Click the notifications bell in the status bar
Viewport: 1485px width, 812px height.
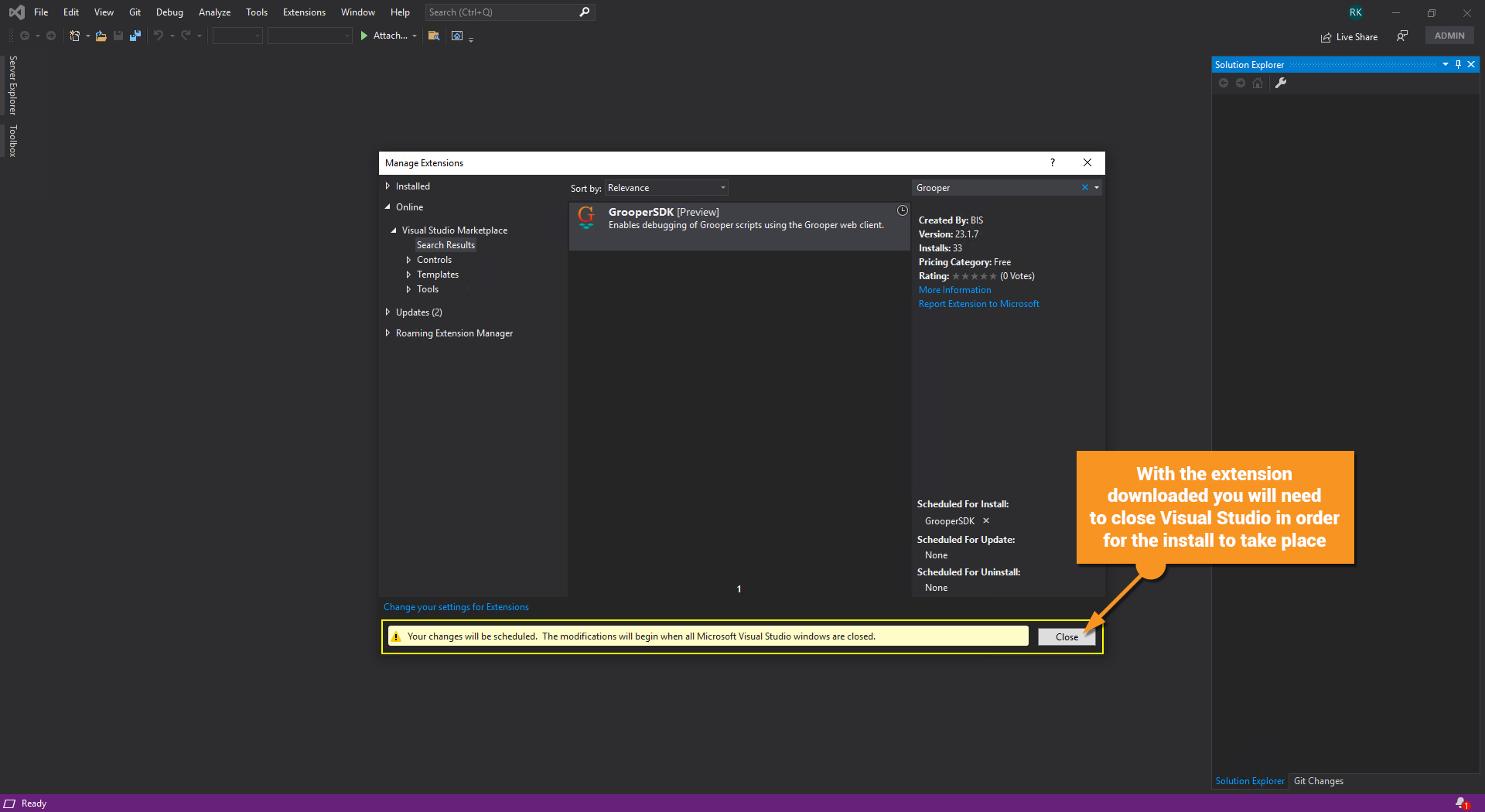(1461, 803)
